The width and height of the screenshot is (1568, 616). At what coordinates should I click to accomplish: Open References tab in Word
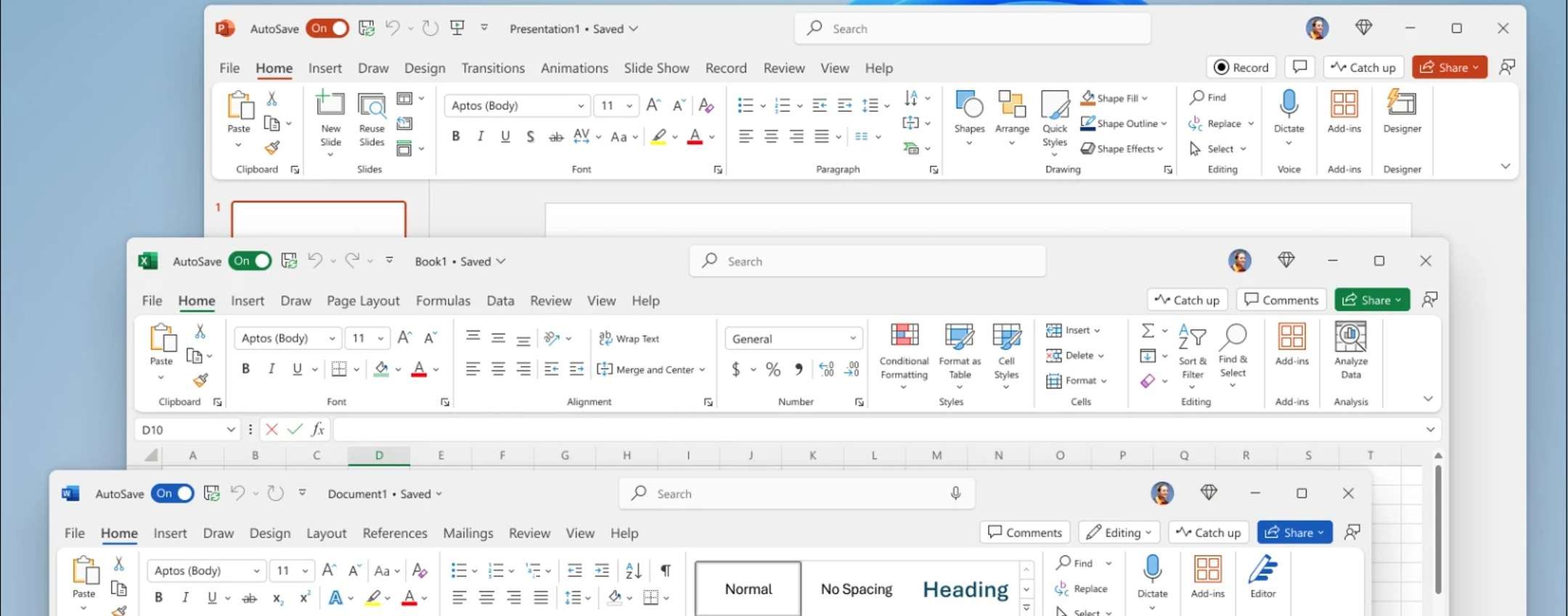tap(395, 532)
